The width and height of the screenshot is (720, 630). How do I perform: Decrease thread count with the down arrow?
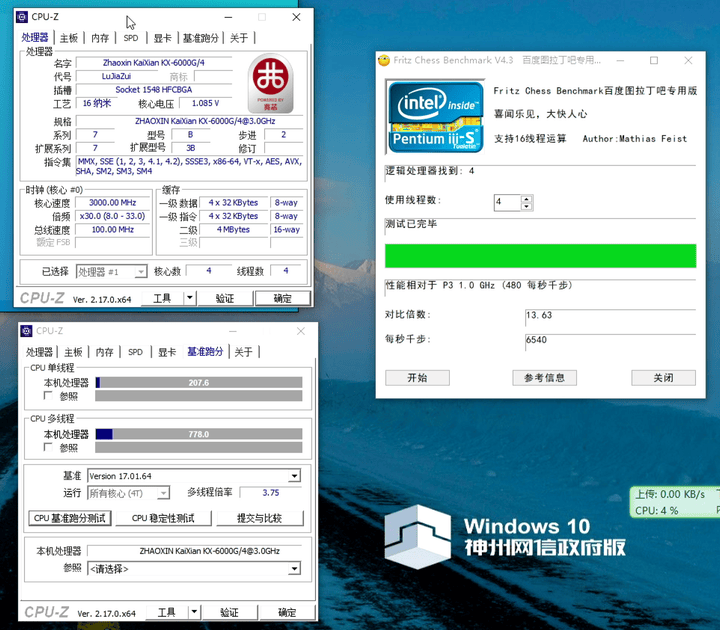click(x=527, y=207)
